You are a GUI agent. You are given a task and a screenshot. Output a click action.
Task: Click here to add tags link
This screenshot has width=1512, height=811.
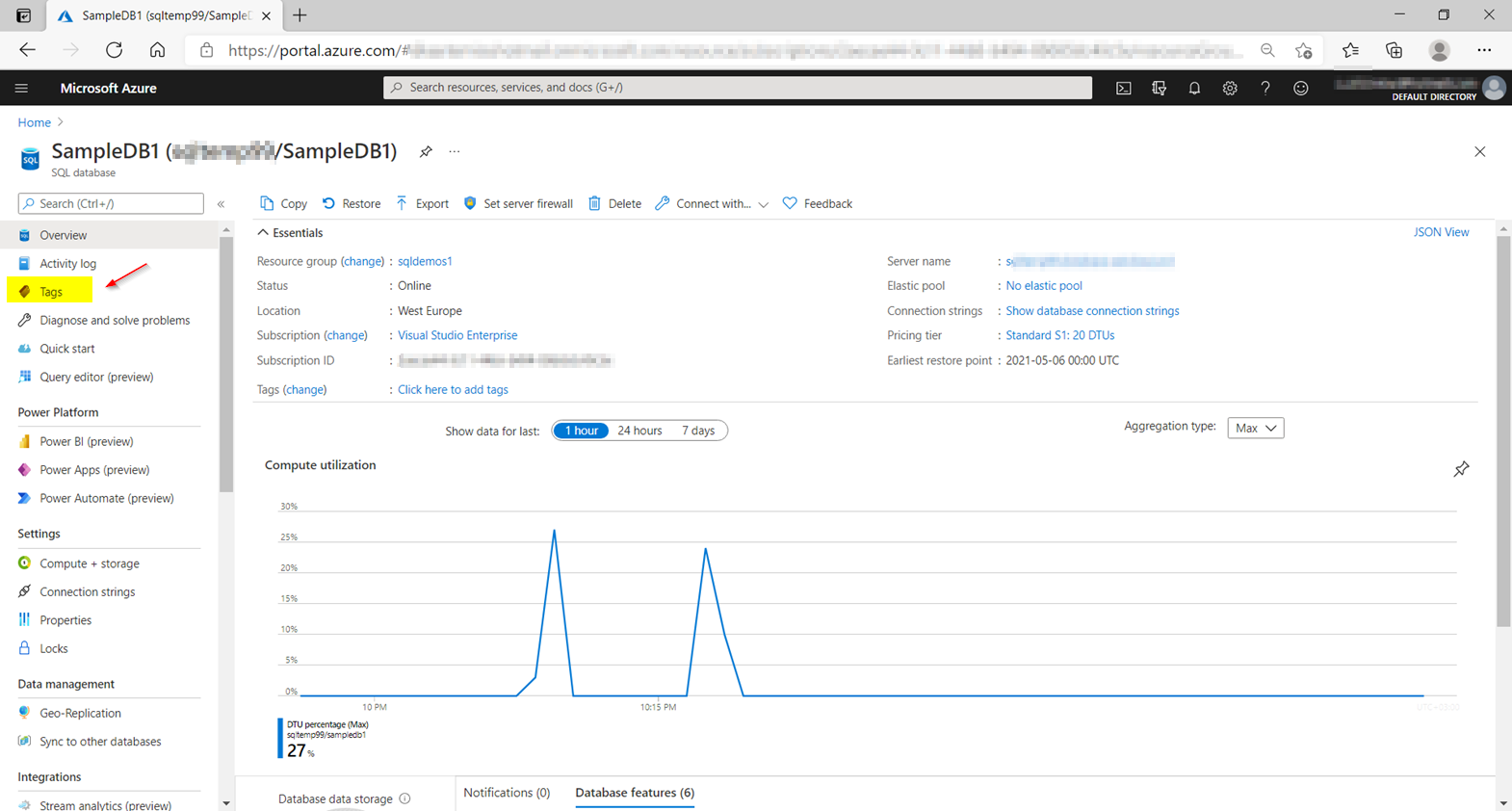[x=453, y=389]
